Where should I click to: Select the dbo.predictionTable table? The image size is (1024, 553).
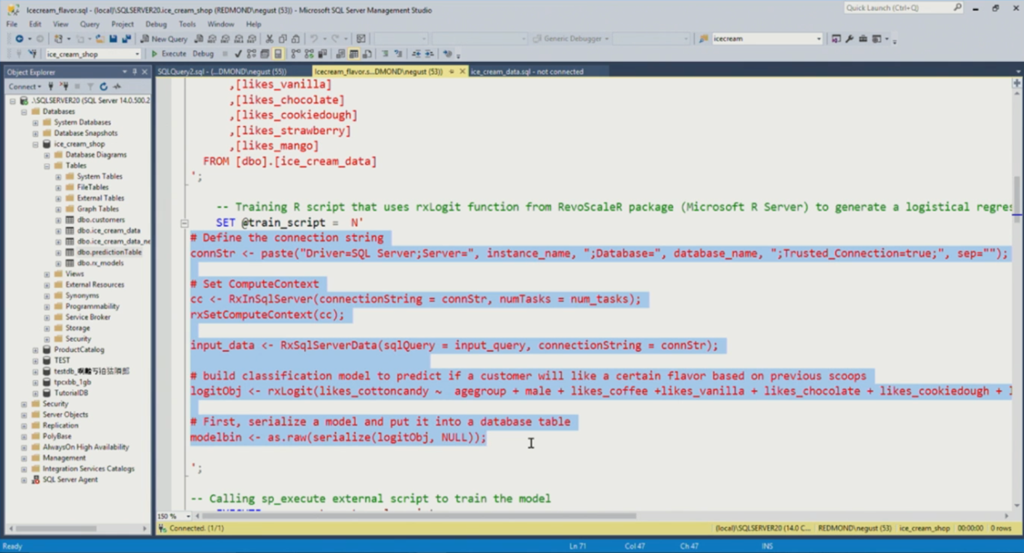pos(109,252)
